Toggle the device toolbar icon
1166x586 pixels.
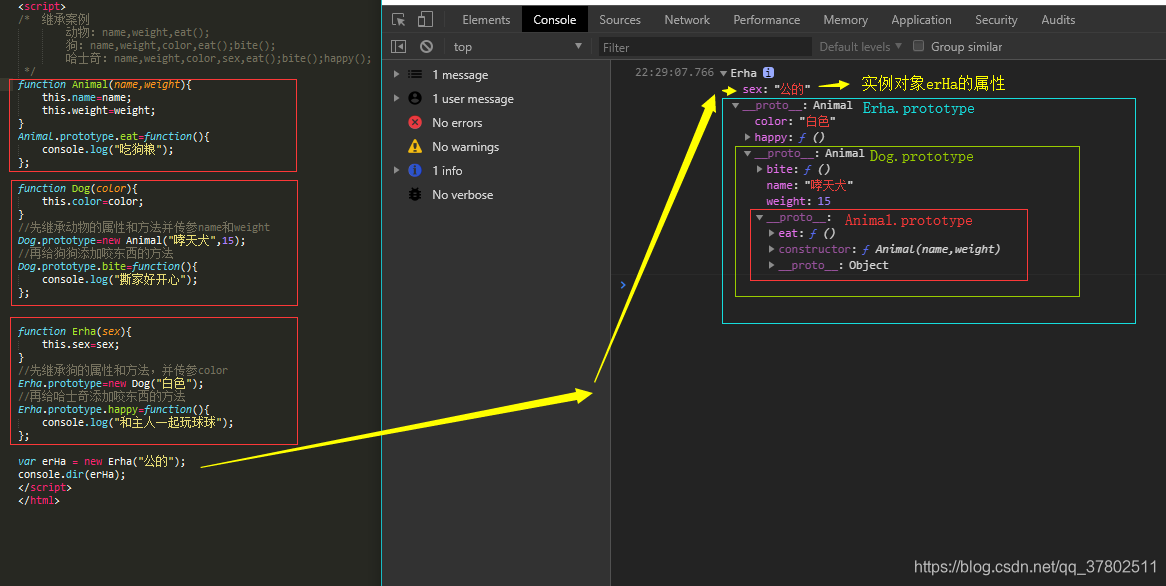[425, 19]
